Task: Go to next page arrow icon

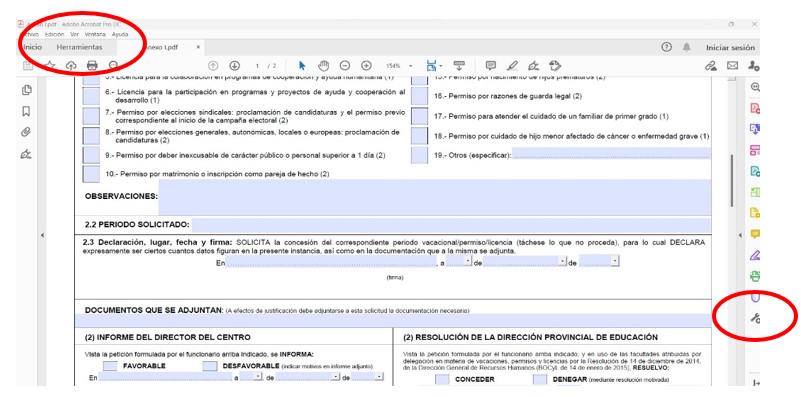Action: 234,65
